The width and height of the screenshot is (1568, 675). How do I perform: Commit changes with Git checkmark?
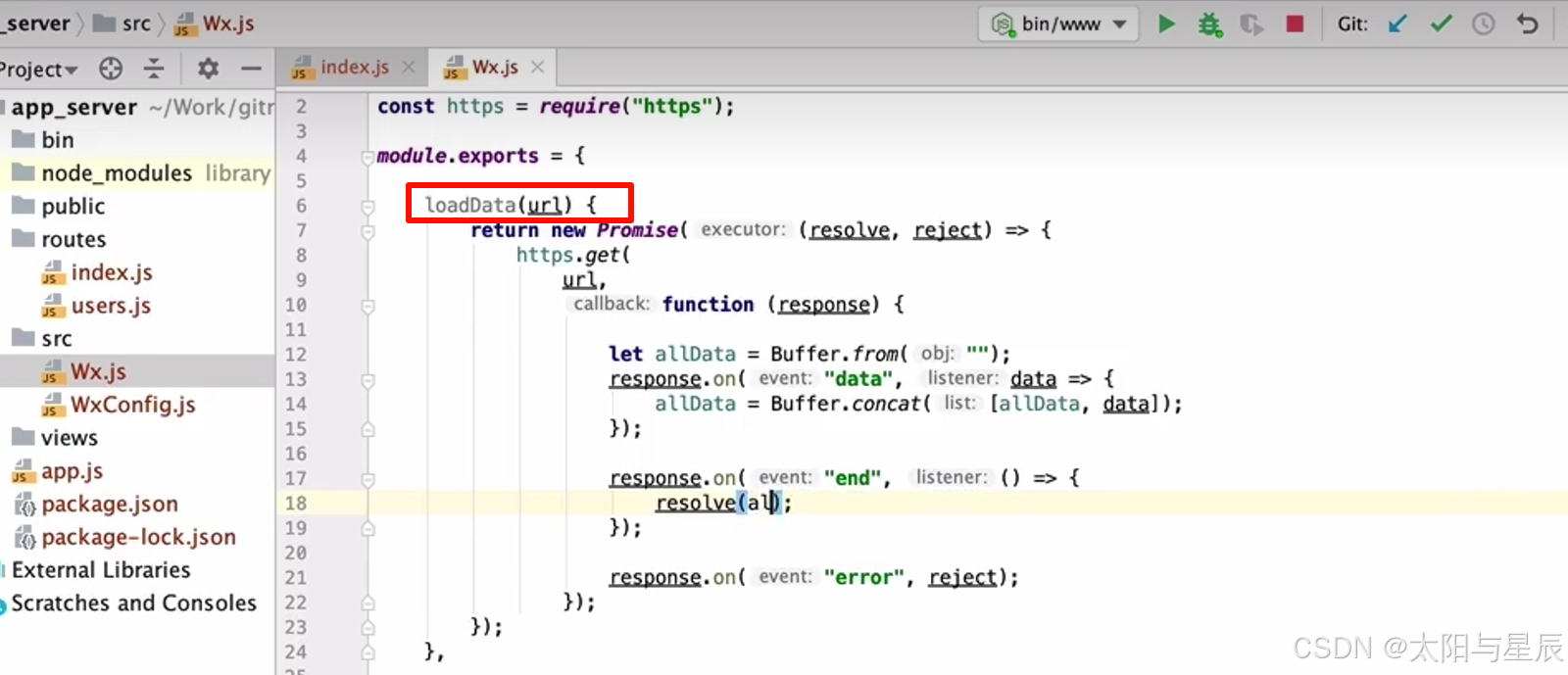click(1441, 24)
